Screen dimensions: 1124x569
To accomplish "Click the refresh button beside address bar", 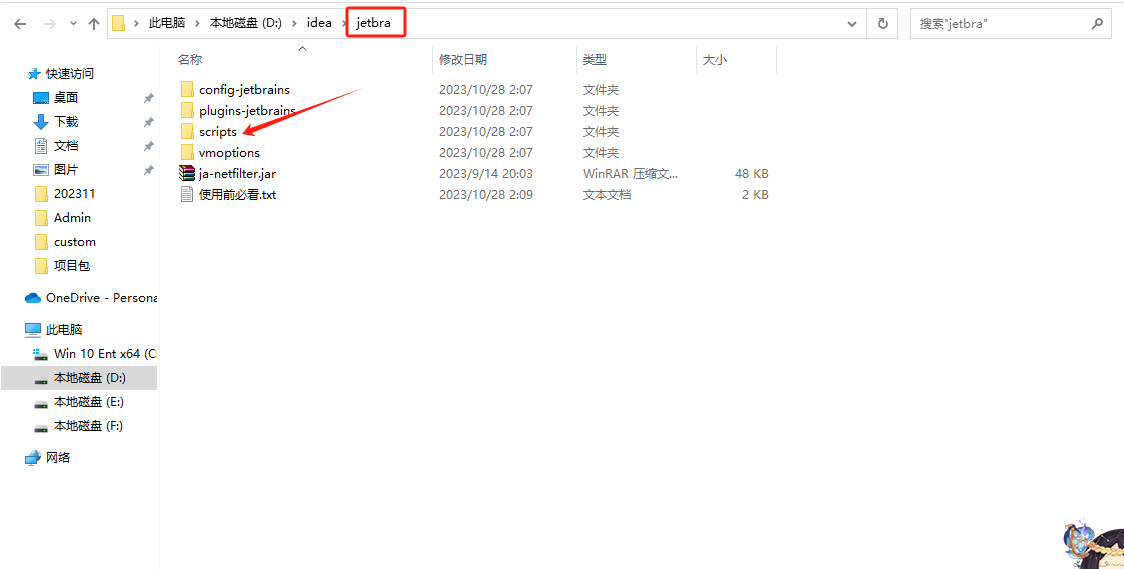I will [882, 23].
